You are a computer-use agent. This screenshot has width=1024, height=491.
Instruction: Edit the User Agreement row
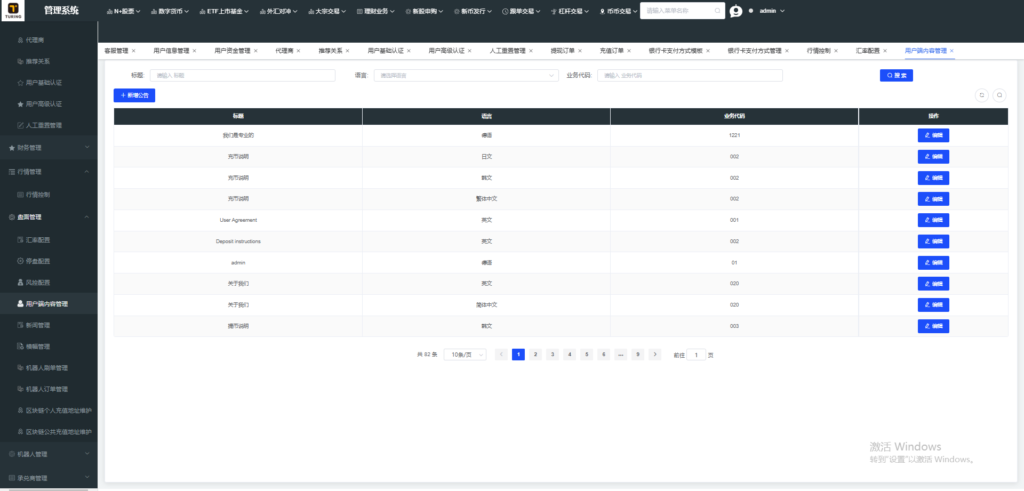click(x=933, y=220)
